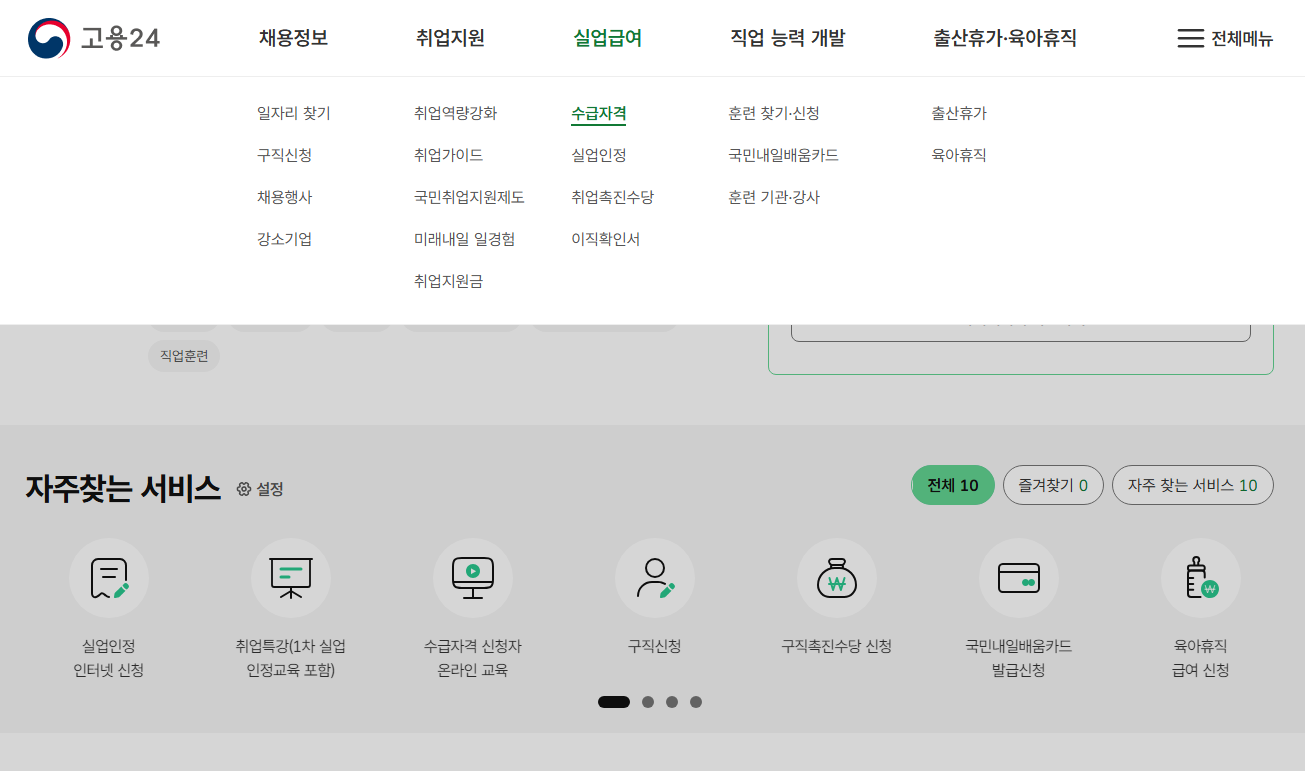Select the 취업특강(1차 실업인정교육 포함) icon
This screenshot has height=771, width=1305.
(290, 578)
